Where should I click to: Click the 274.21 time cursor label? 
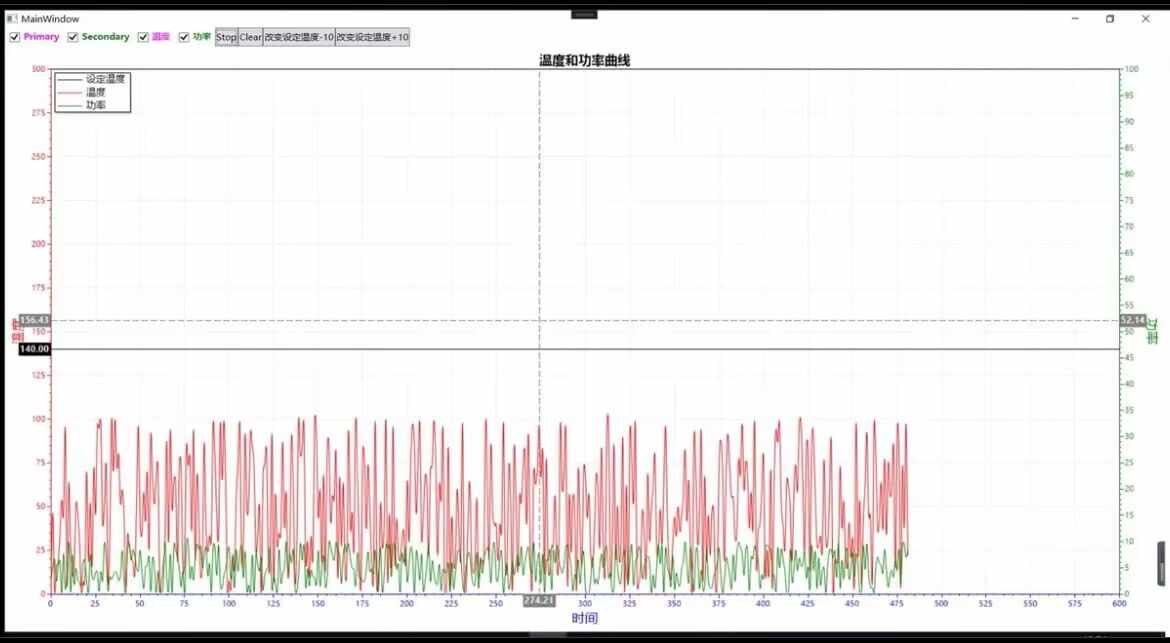click(539, 600)
